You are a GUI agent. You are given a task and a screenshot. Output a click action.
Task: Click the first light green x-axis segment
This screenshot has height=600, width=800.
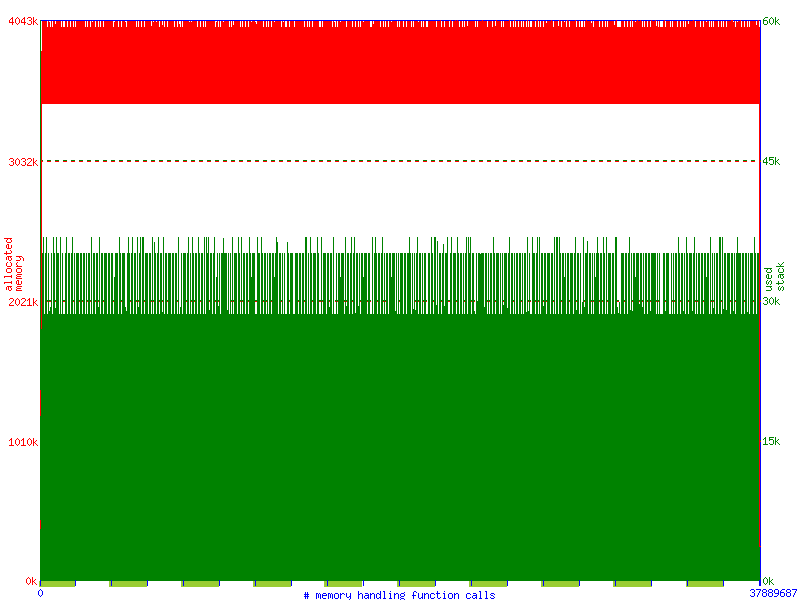(x=58, y=583)
